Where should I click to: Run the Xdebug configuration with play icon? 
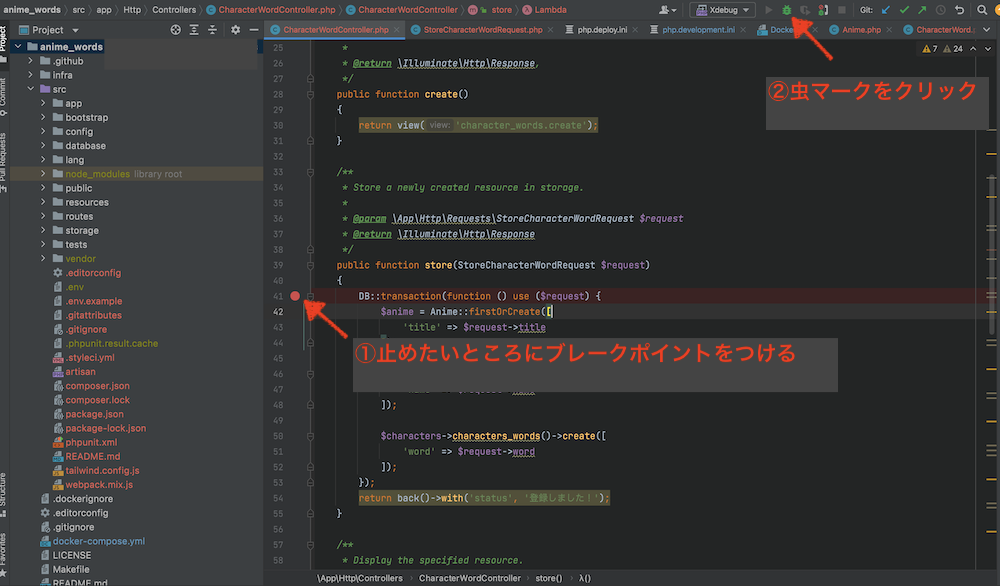click(768, 10)
